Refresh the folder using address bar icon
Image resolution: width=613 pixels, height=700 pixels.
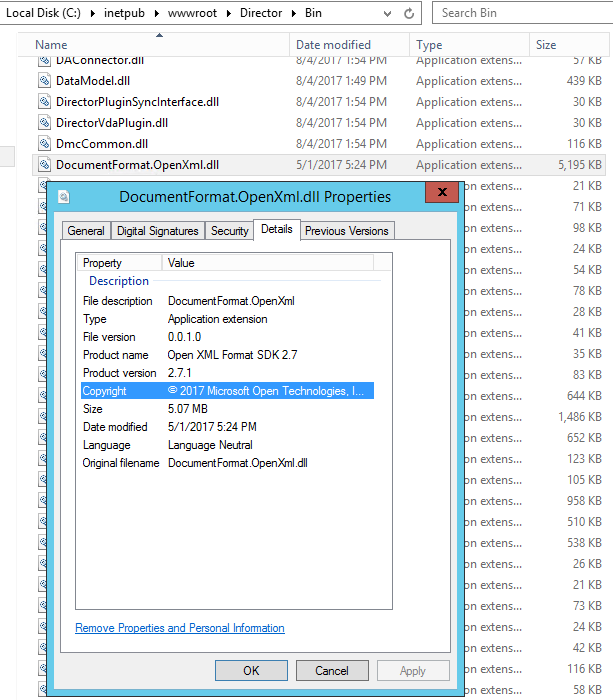[x=410, y=13]
